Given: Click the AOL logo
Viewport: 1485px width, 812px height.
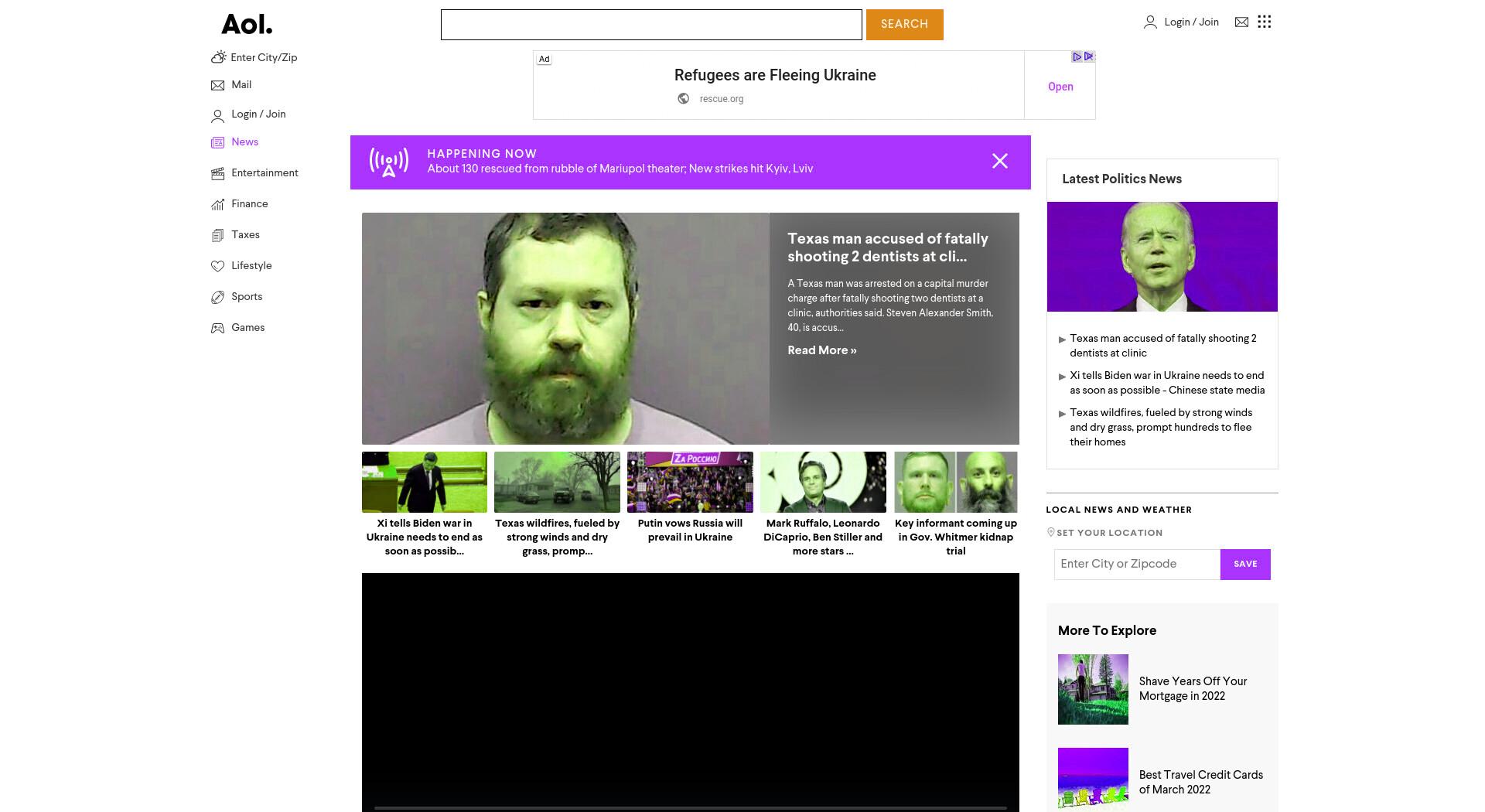Looking at the screenshot, I should 247,25.
